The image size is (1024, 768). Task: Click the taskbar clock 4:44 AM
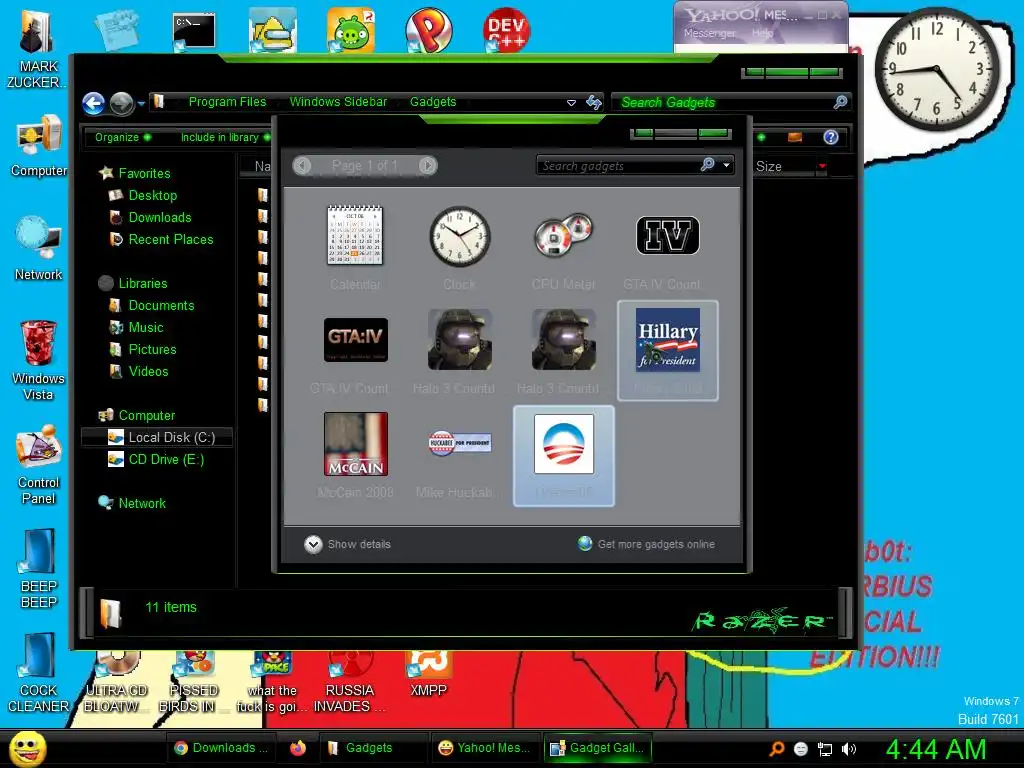coord(936,749)
